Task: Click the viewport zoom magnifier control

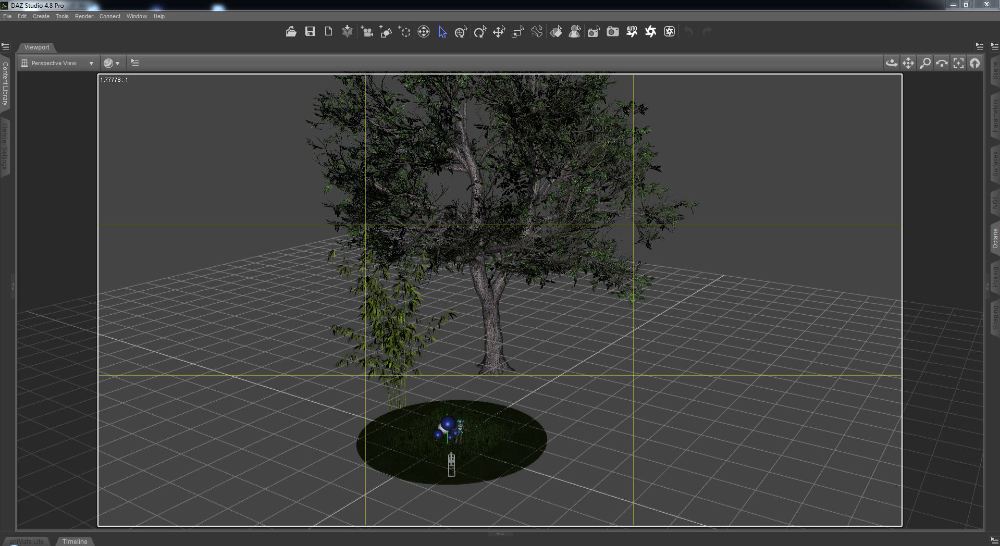Action: 925,63
